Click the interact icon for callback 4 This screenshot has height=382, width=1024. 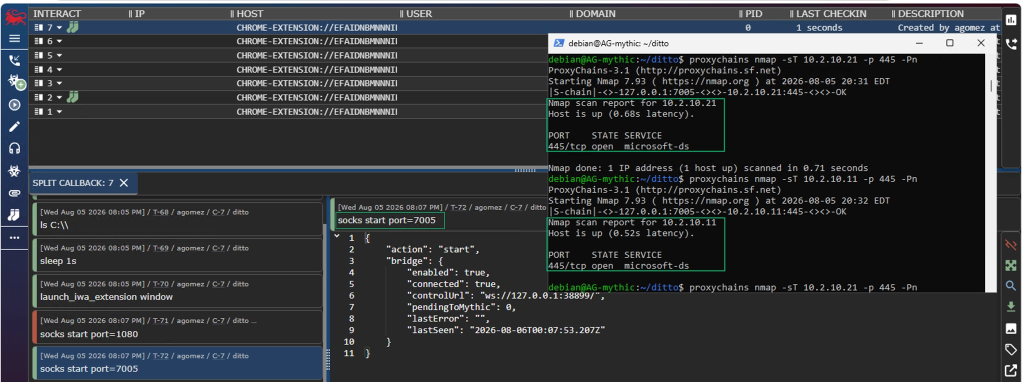[x=39, y=69]
